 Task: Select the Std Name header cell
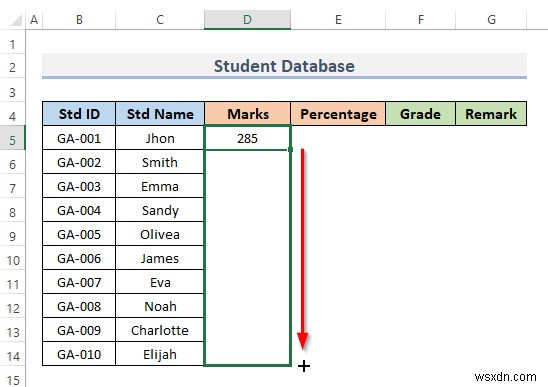coord(160,114)
